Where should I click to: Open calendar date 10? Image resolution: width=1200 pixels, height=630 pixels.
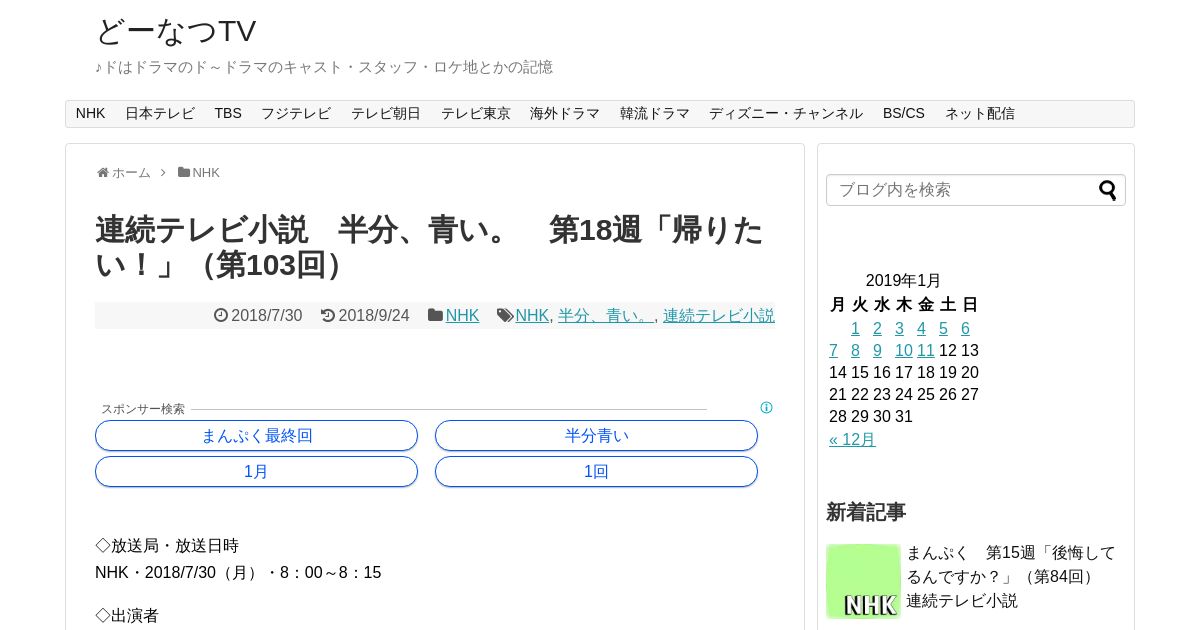(904, 351)
